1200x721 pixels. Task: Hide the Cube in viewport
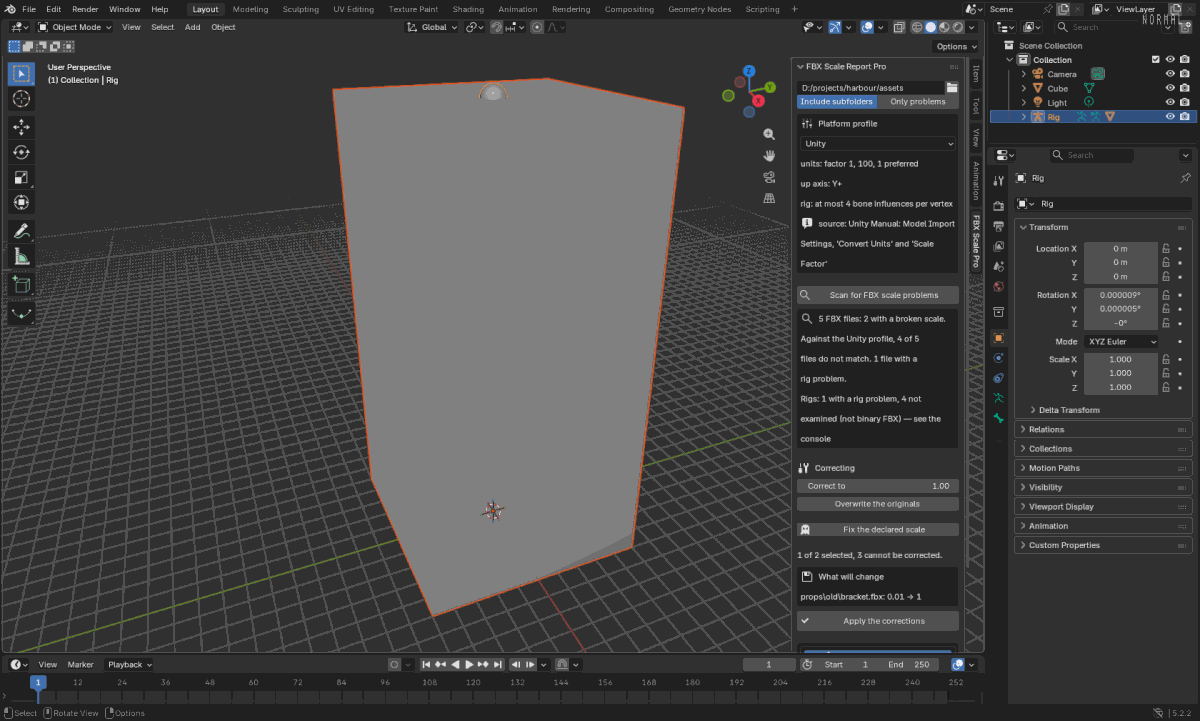1170,88
